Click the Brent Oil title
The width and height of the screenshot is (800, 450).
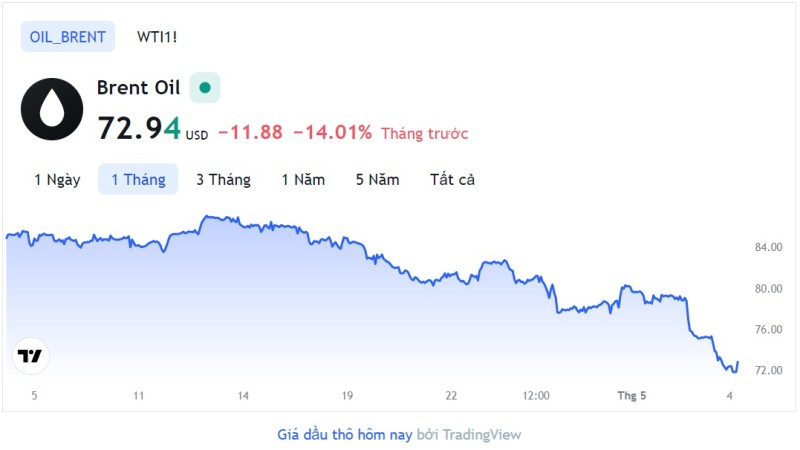138,88
